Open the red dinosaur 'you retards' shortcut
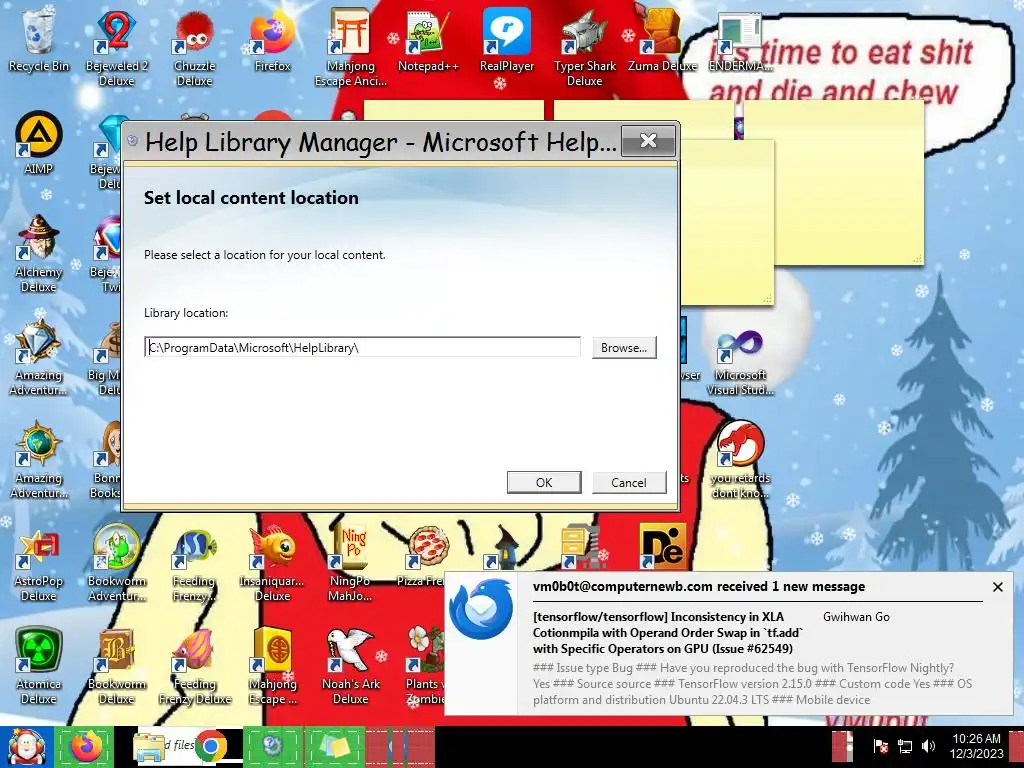Viewport: 1024px width, 768px height. coord(740,460)
